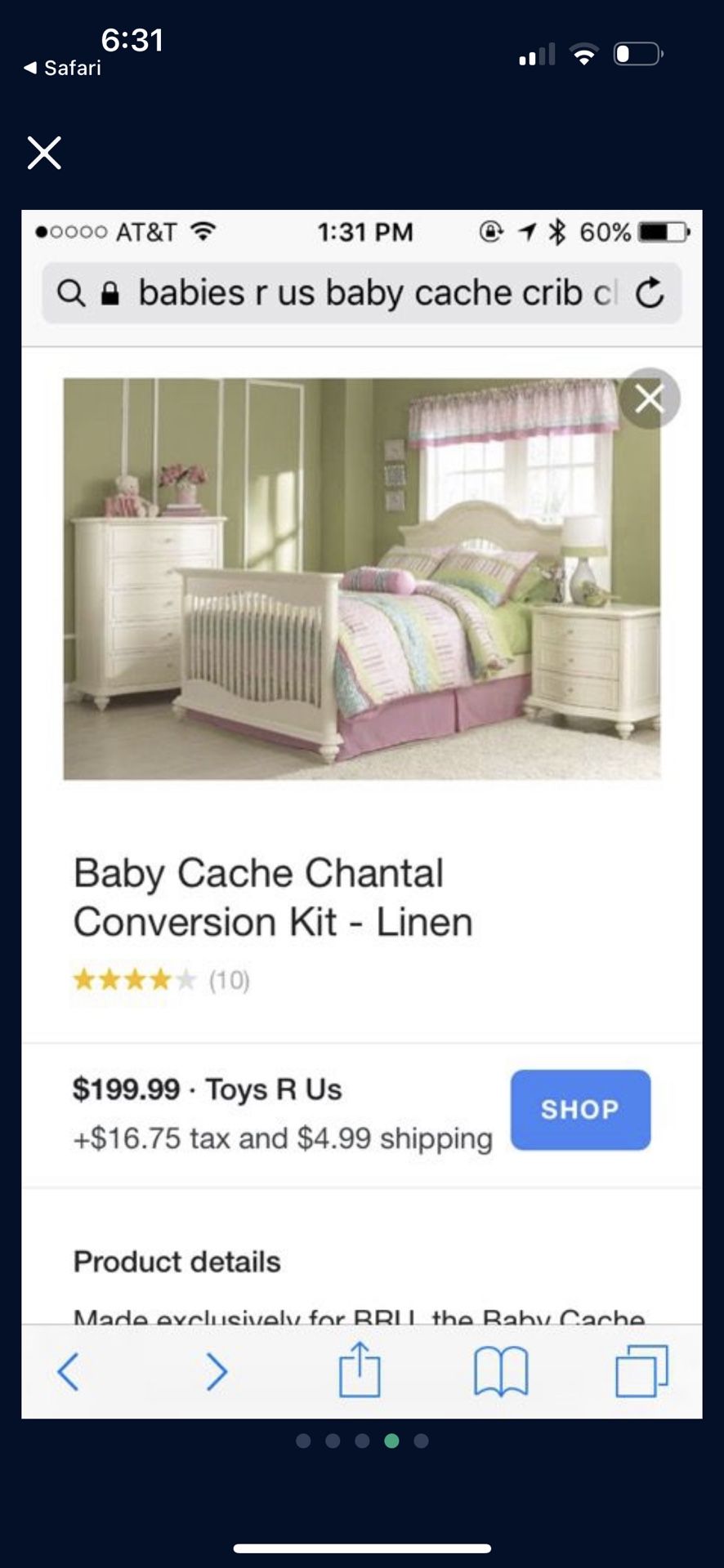
Task: Open the star rating reviews
Action: coord(161,979)
